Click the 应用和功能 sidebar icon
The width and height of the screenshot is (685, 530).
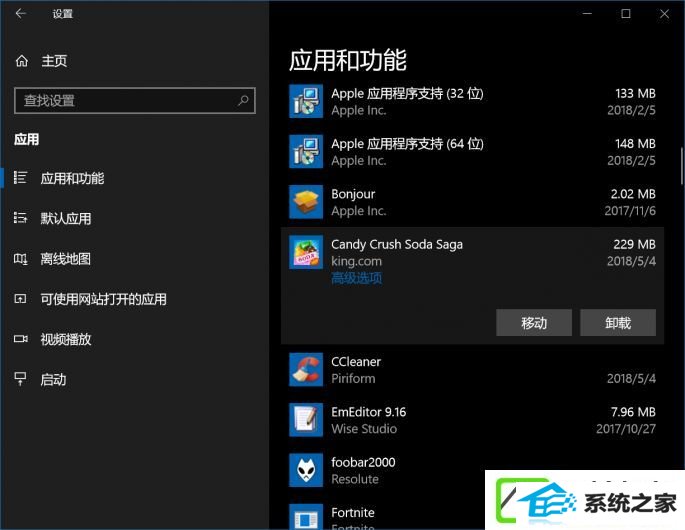pos(20,178)
